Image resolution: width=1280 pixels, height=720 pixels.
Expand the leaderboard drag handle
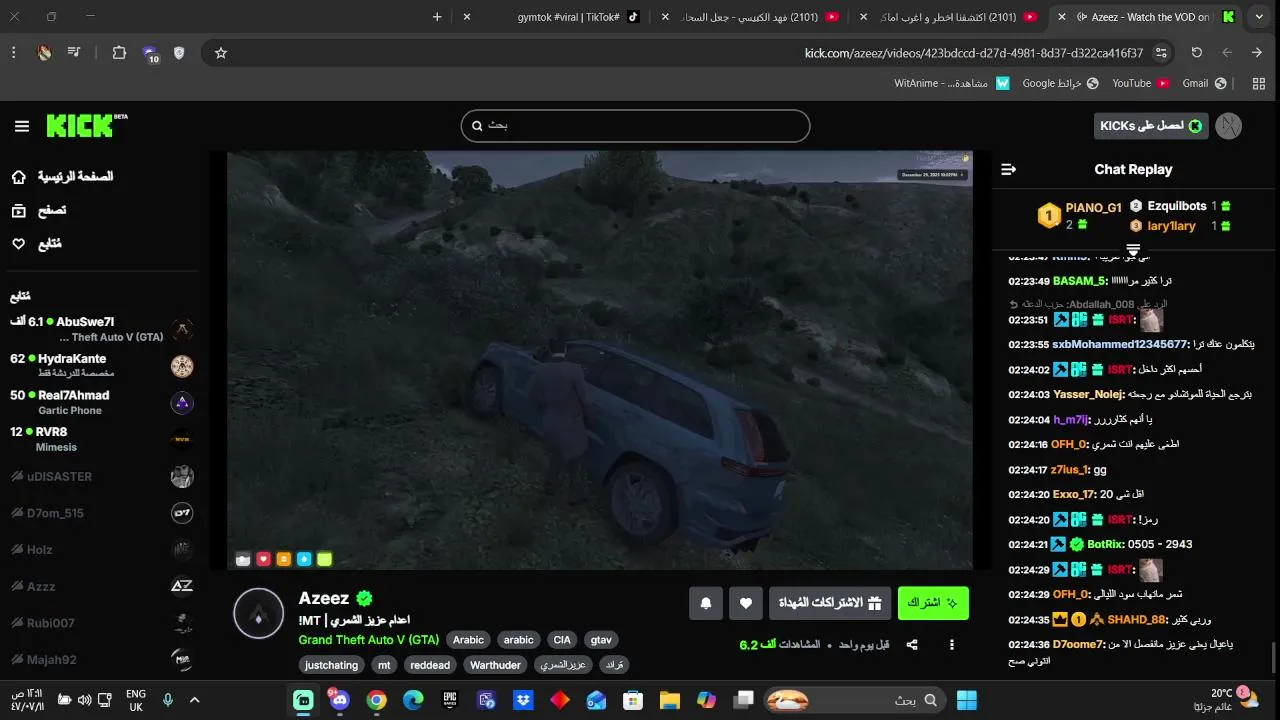pyautogui.click(x=1133, y=249)
